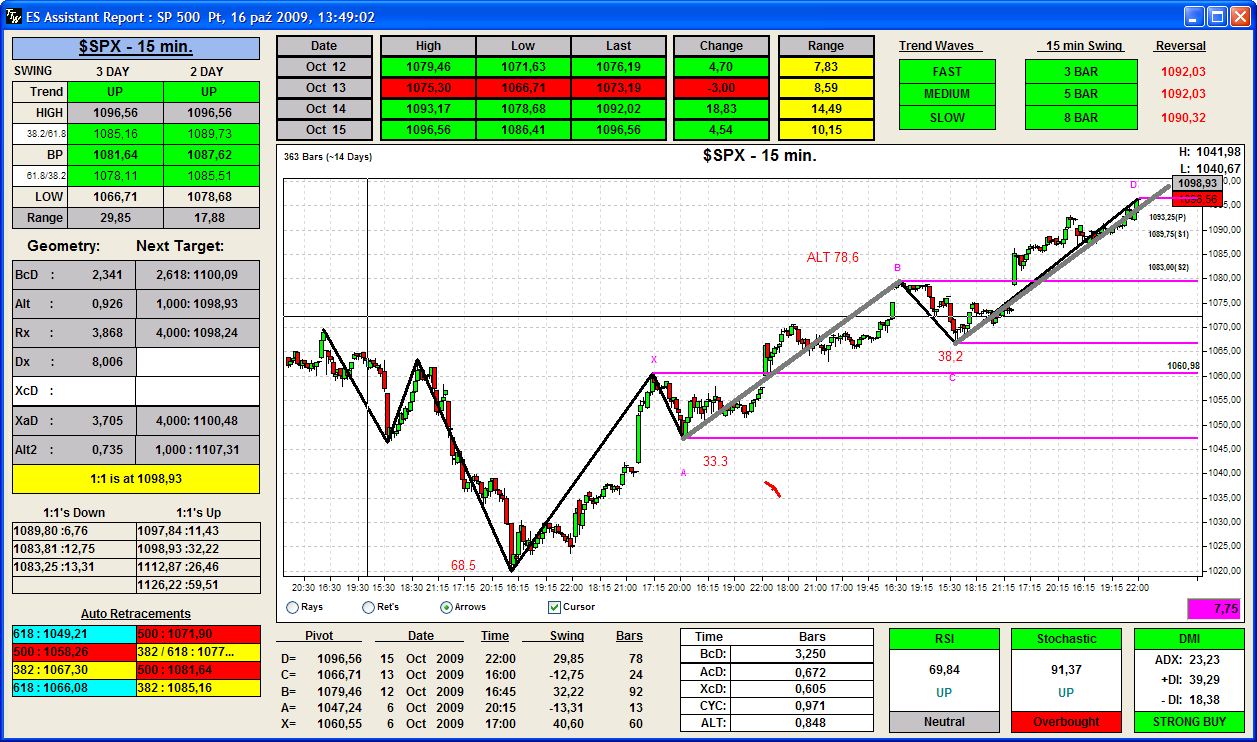This screenshot has height=742, width=1257.
Task: Click the STRONG BUY signal box
Action: tap(1188, 721)
